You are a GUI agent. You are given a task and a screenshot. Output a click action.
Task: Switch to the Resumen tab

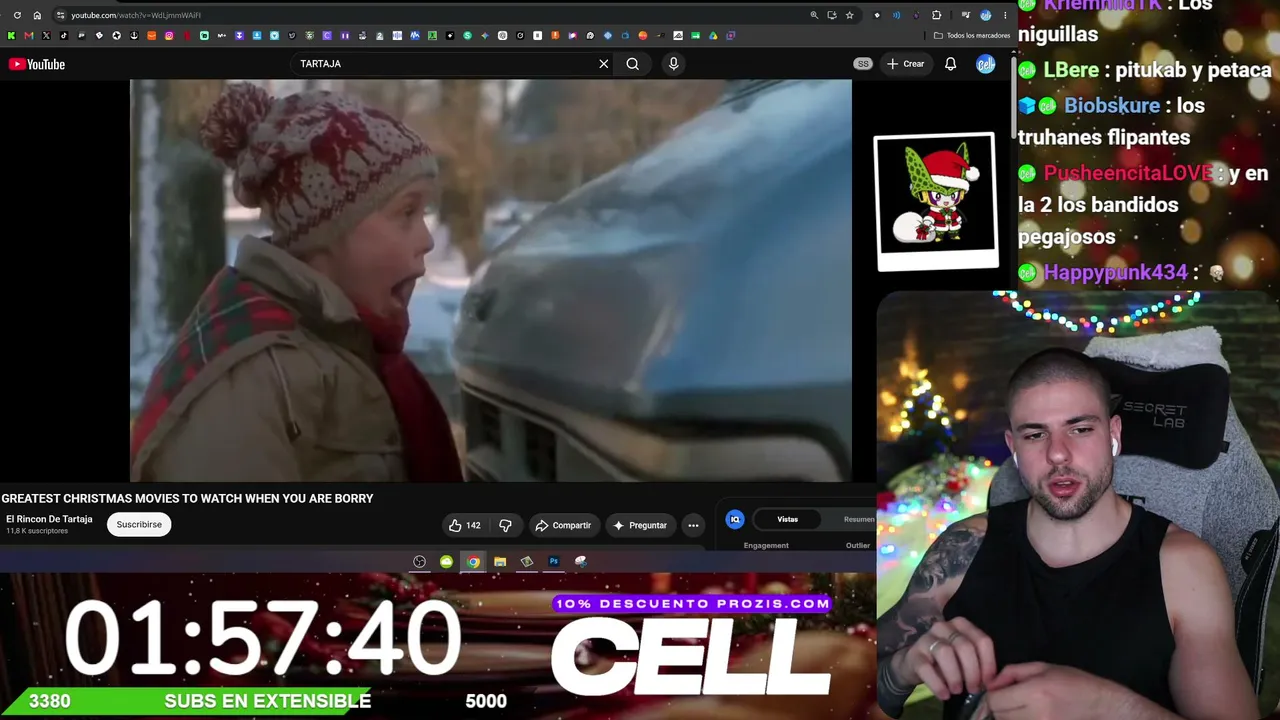(x=859, y=519)
